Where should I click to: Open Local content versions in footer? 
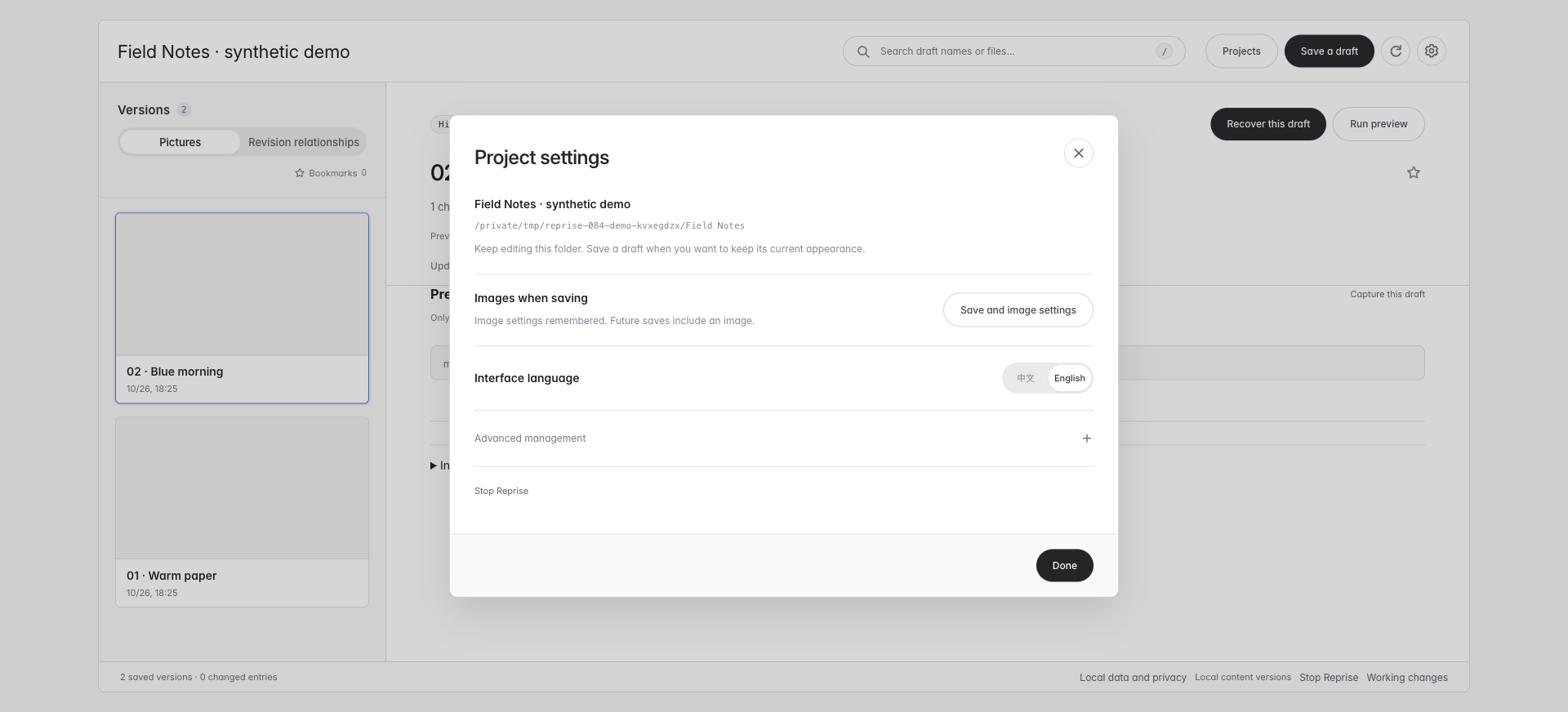[x=1243, y=678]
